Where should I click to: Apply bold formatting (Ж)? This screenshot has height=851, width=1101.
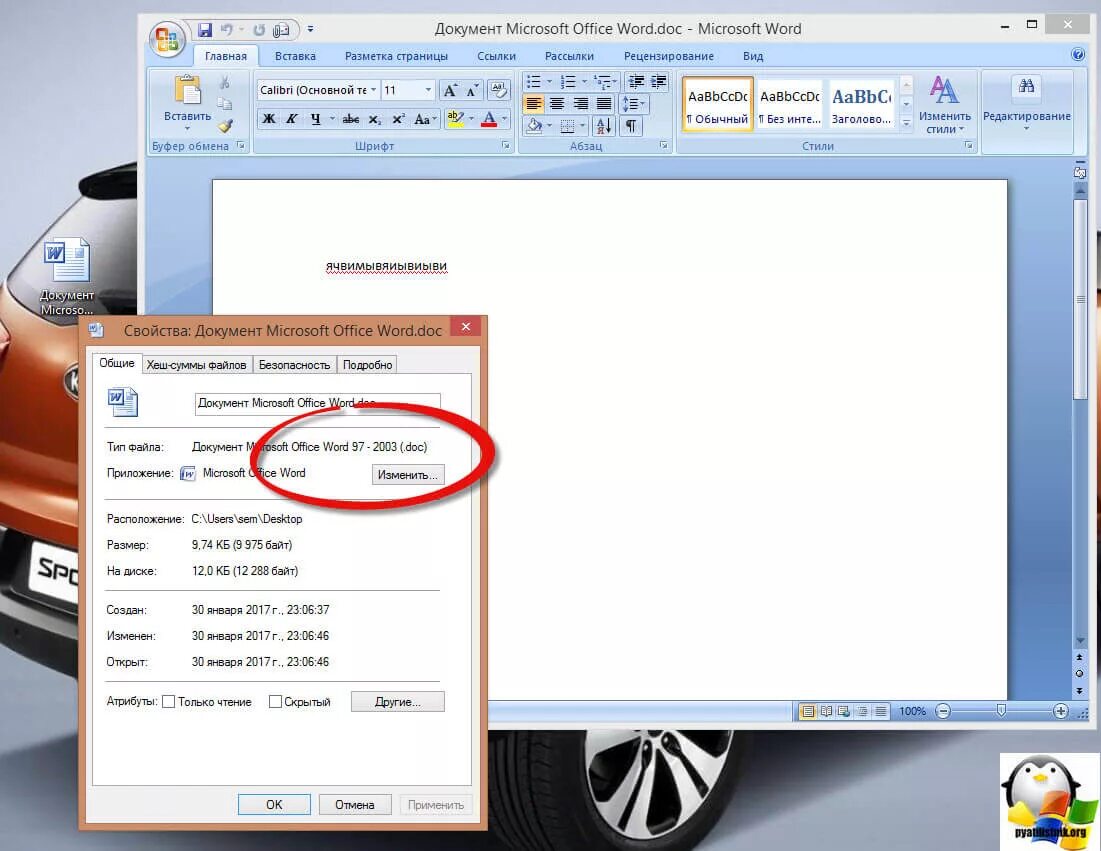point(269,119)
